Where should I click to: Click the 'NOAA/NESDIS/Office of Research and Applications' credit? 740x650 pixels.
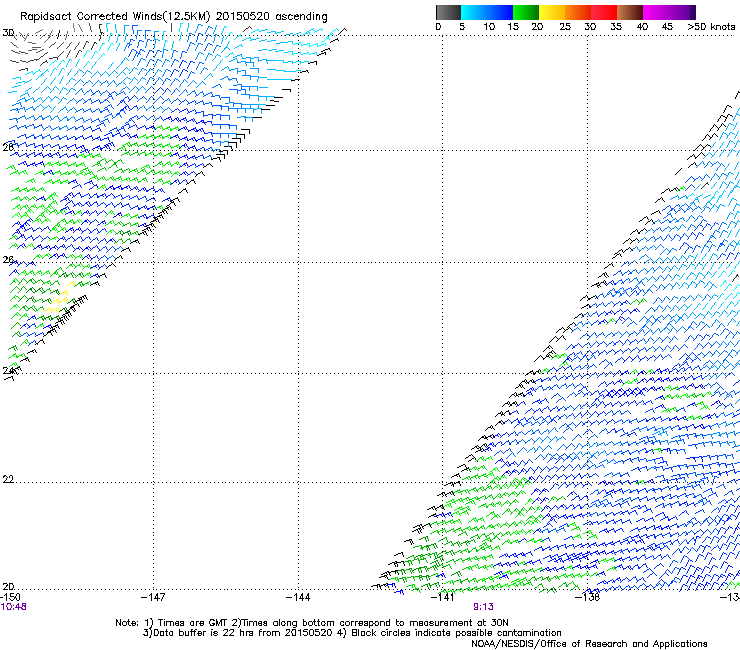(589, 644)
